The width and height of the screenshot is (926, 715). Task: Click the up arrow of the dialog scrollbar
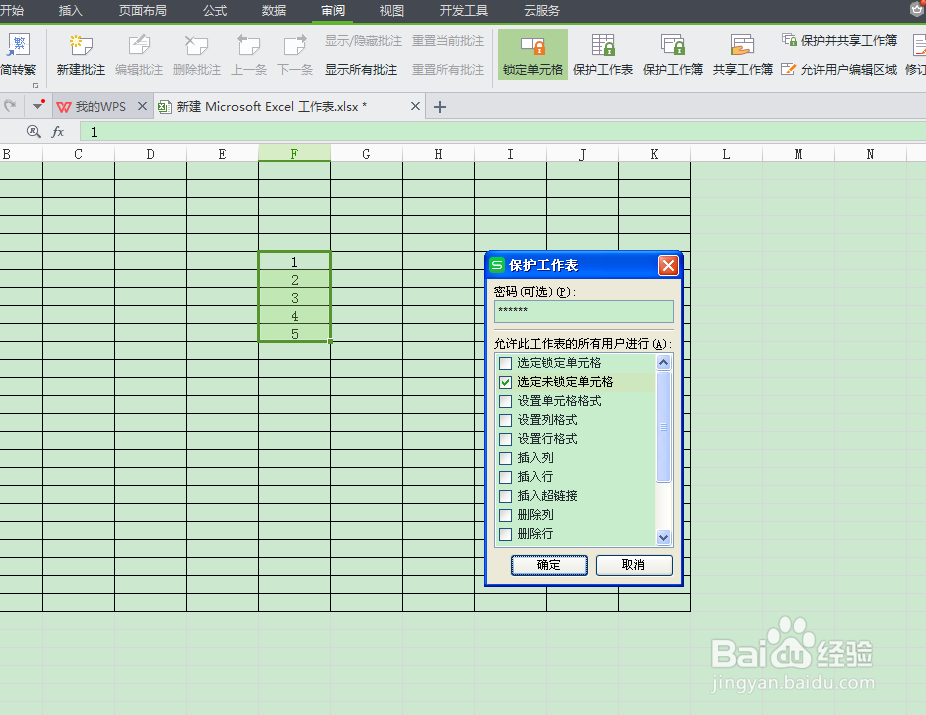[662, 362]
